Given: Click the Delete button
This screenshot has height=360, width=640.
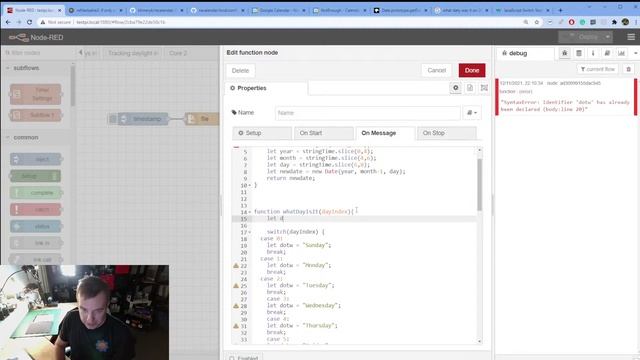Looking at the screenshot, I should [240, 71].
